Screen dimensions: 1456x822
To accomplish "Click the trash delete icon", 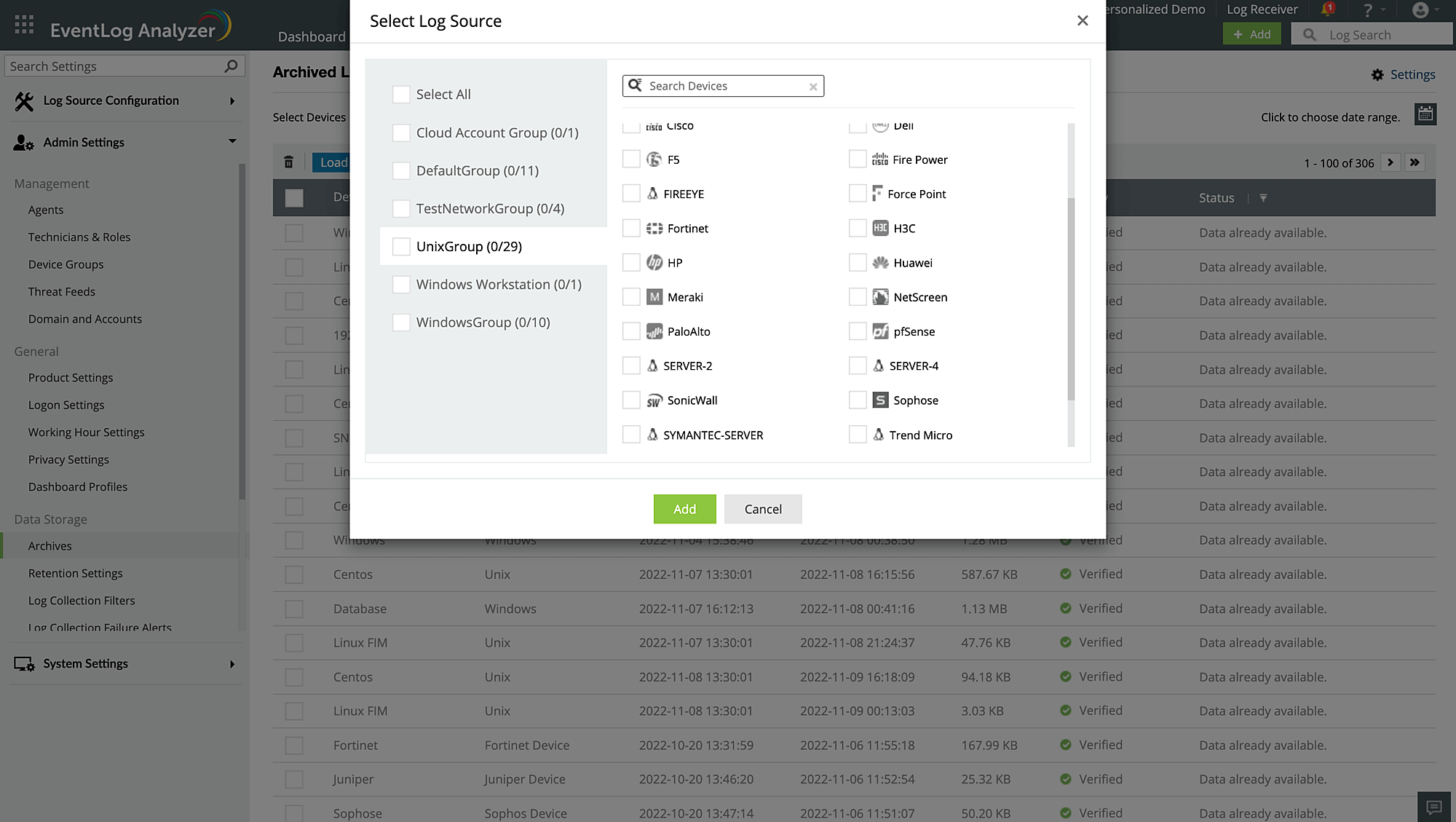I will tap(288, 162).
